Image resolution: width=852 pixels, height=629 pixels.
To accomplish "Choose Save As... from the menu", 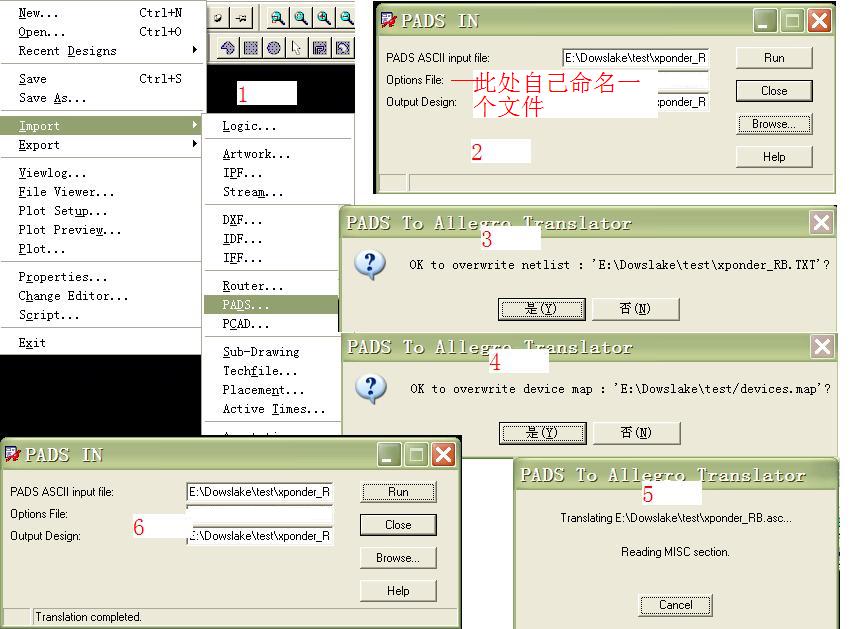I will 102,98.
